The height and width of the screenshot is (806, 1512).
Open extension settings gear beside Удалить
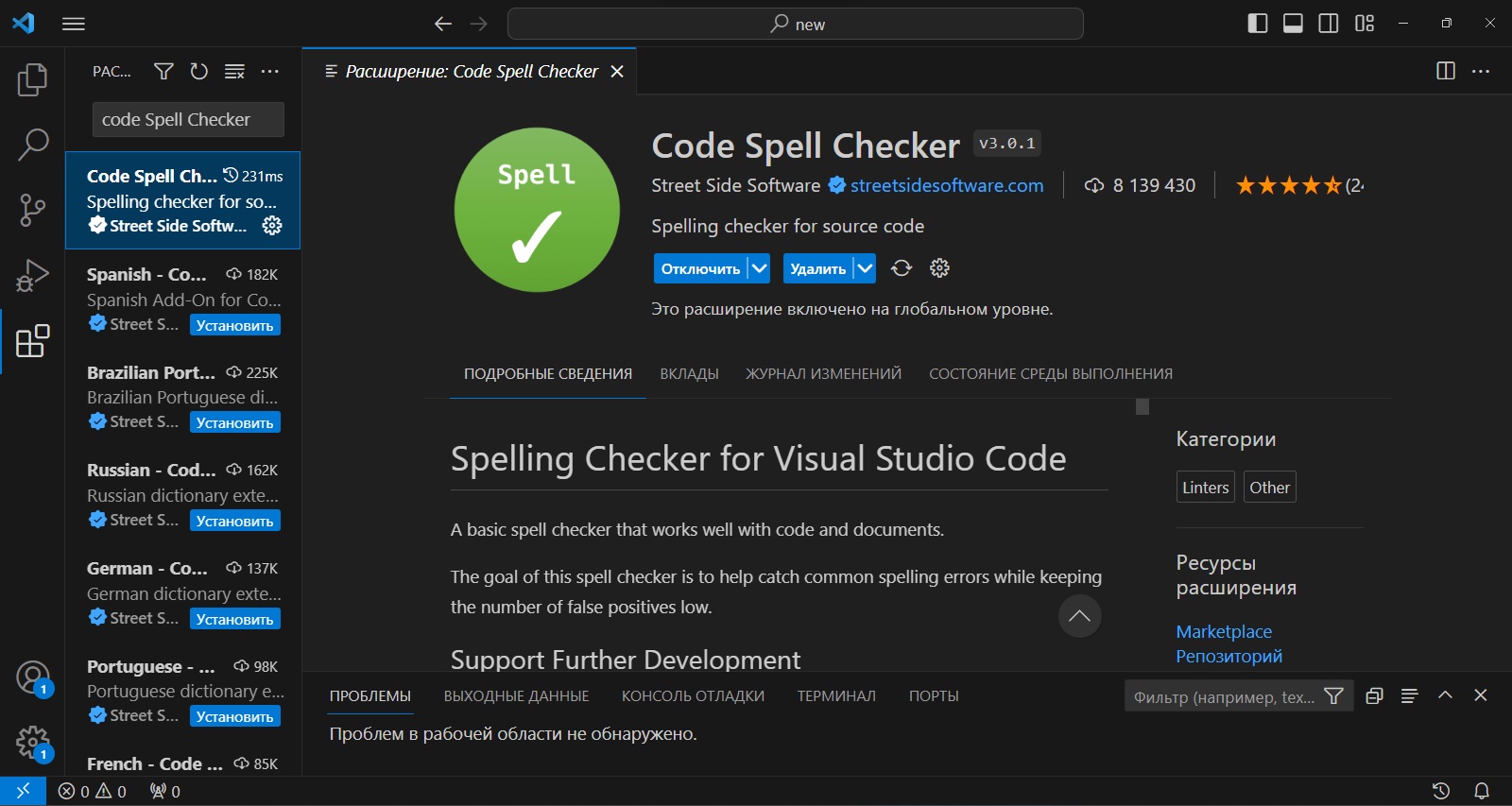tap(939, 268)
